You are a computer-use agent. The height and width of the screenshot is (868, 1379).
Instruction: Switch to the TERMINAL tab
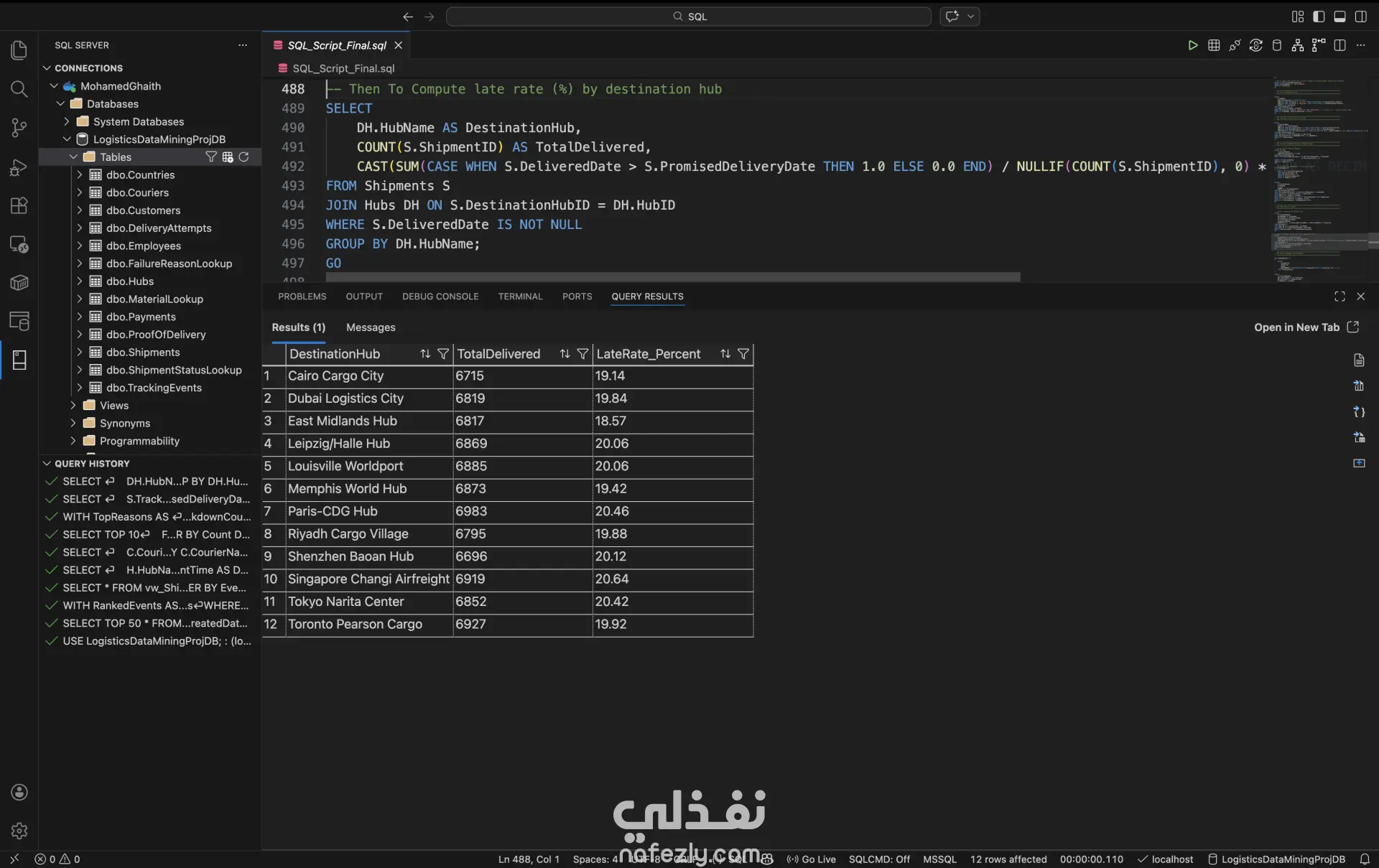tap(520, 297)
